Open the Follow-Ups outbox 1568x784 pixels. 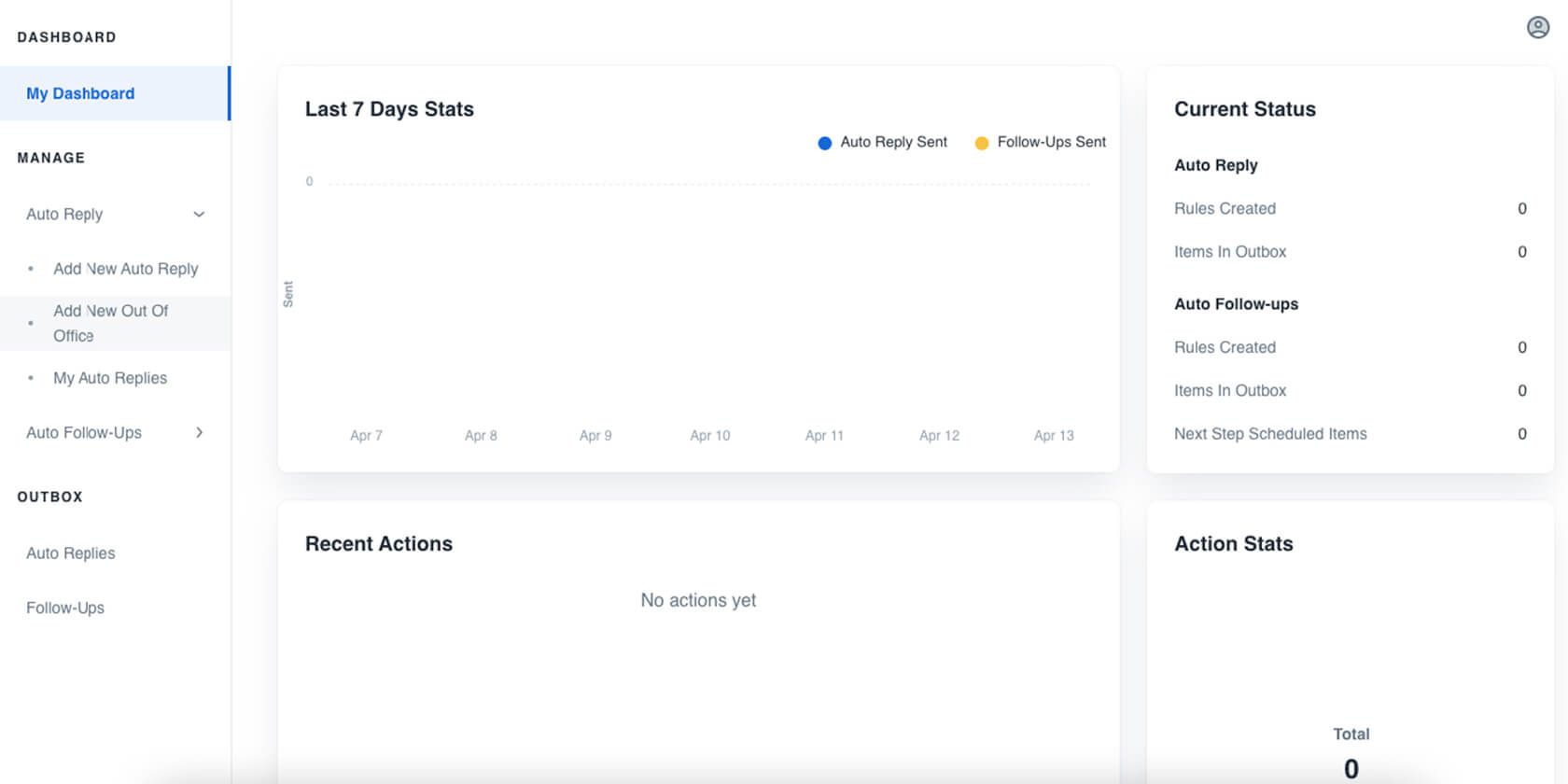(x=65, y=608)
